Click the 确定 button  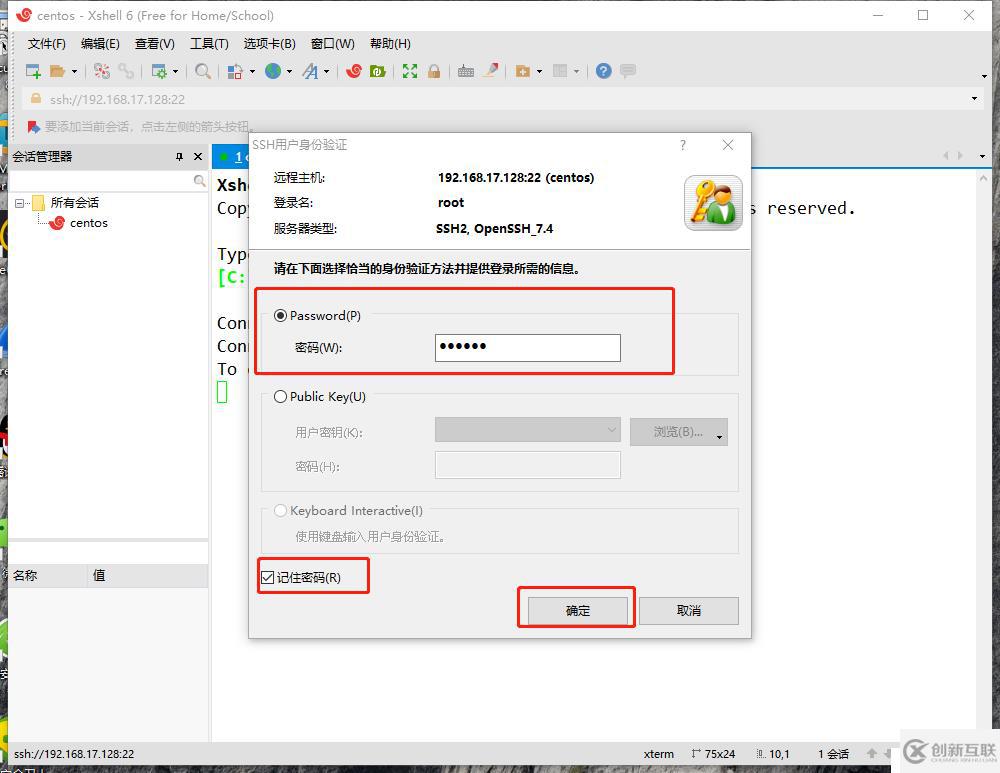tap(578, 611)
